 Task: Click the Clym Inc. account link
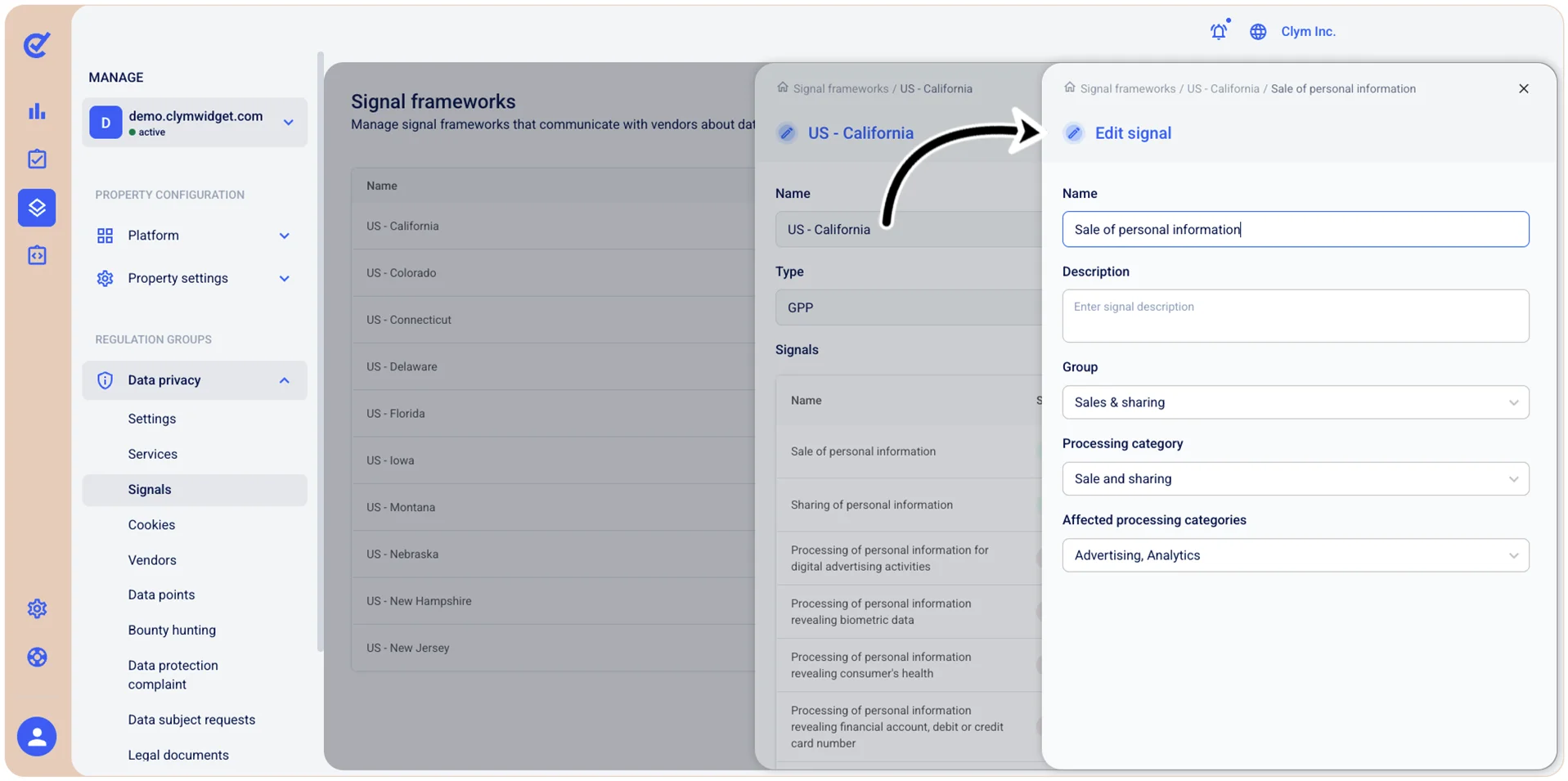[x=1308, y=32]
